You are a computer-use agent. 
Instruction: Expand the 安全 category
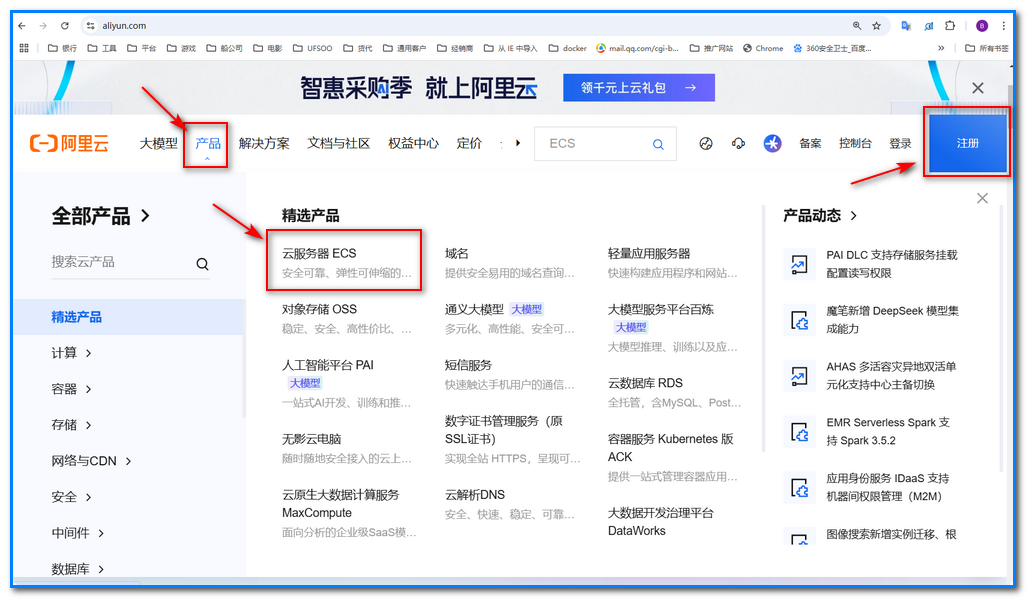[x=71, y=497]
